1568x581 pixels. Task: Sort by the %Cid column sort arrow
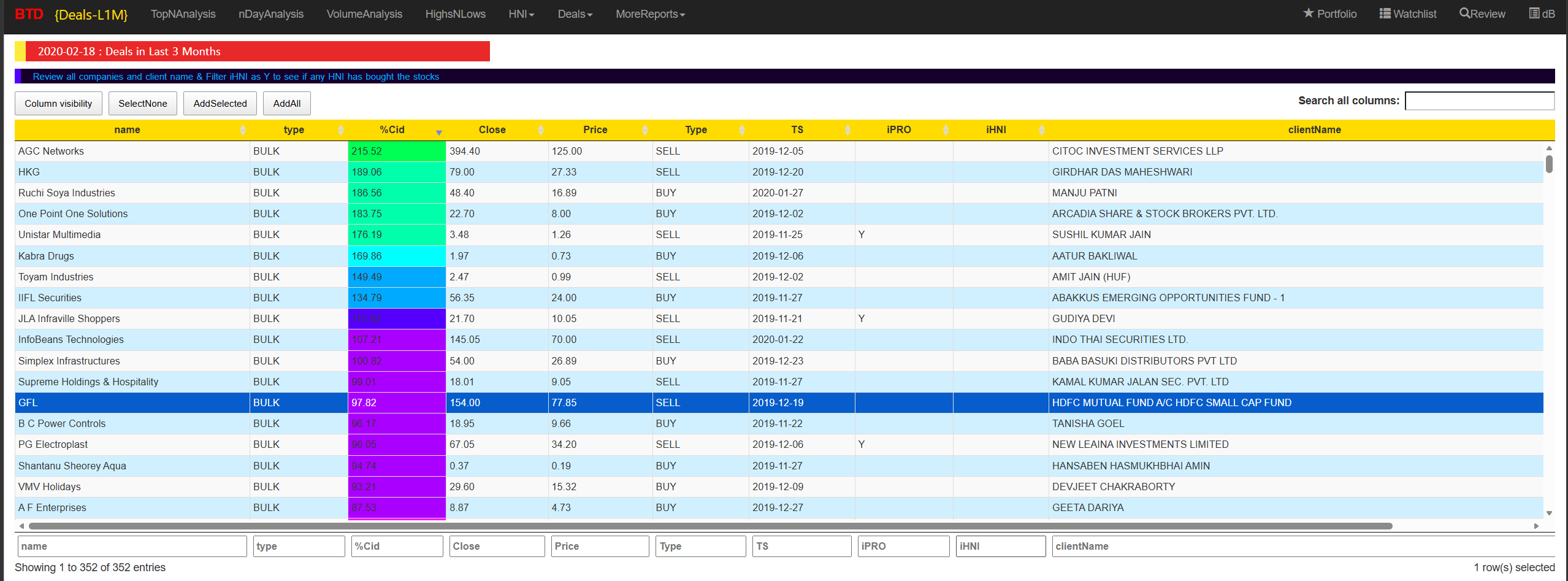(439, 133)
